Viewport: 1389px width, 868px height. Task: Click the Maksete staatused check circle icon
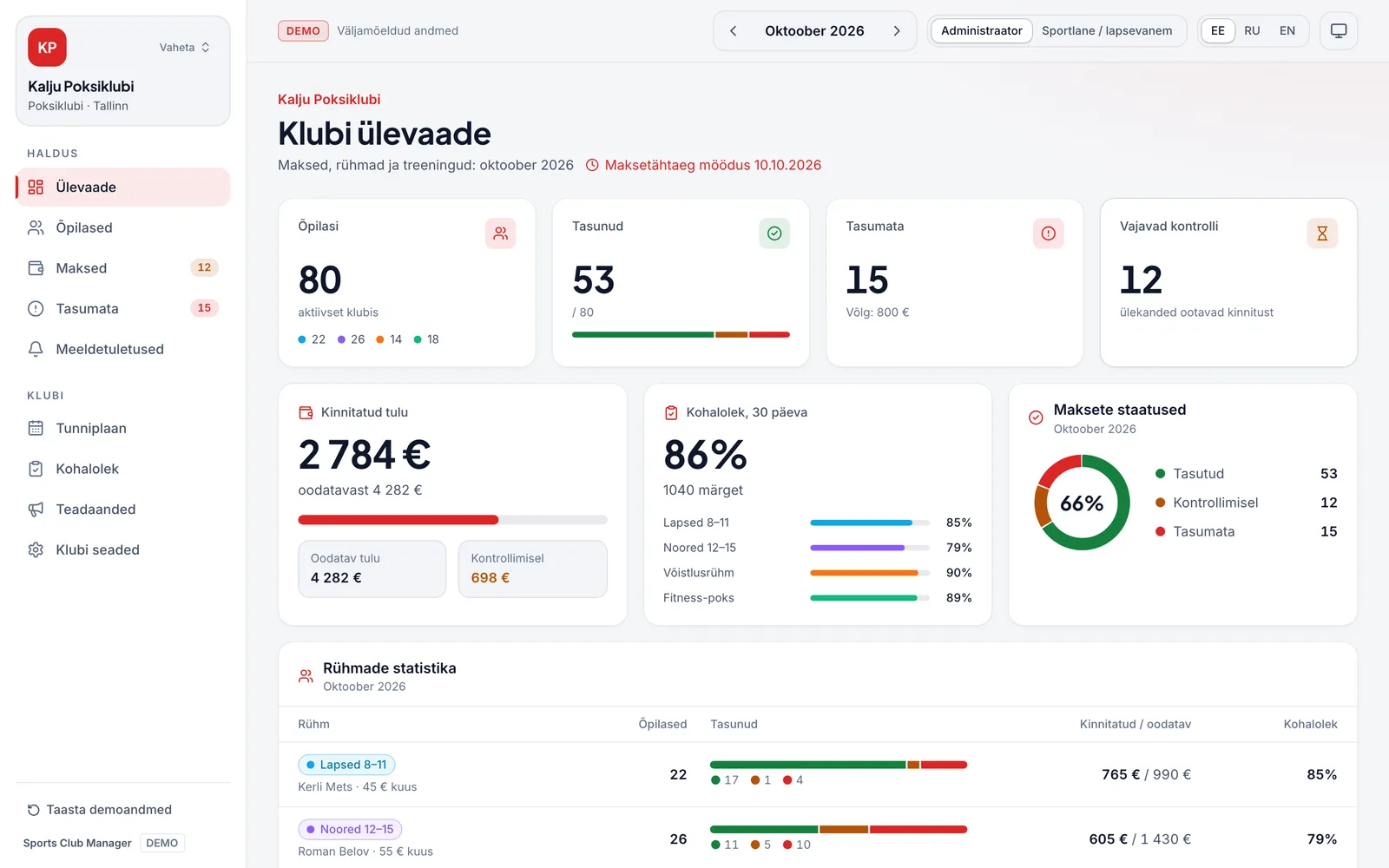pos(1036,418)
